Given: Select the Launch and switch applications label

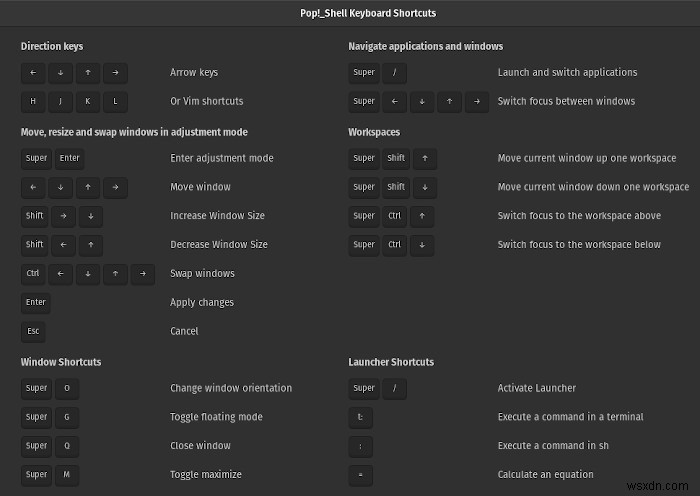Looking at the screenshot, I should point(567,72).
